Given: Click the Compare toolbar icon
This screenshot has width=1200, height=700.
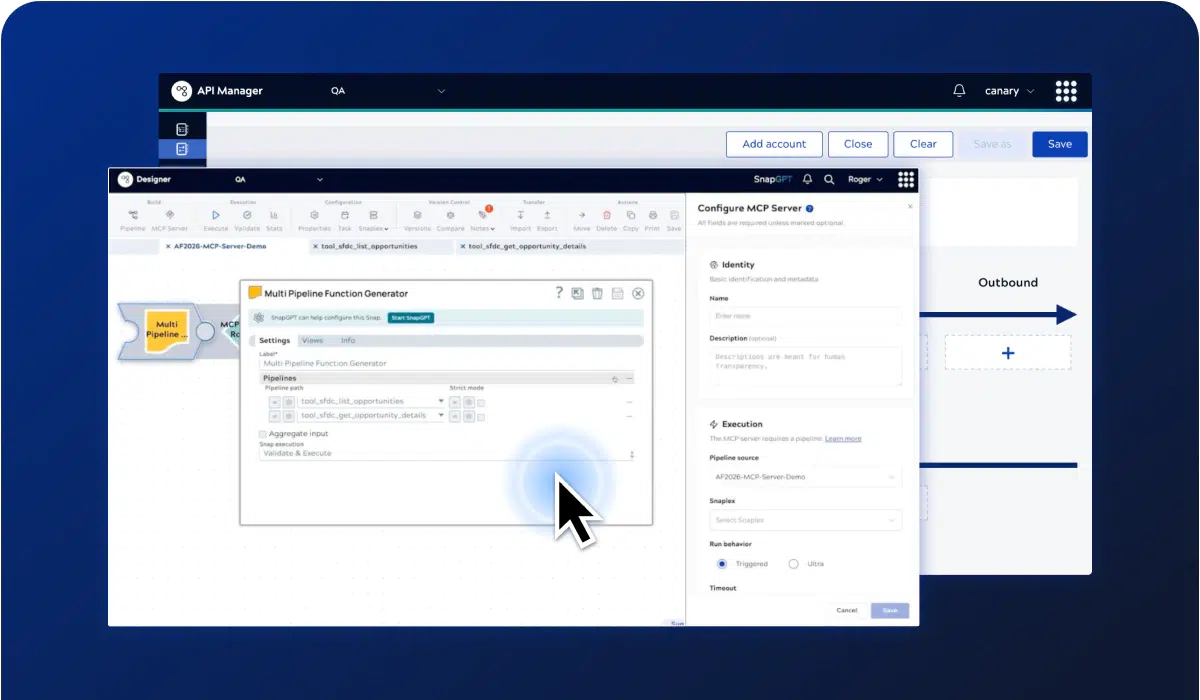Looking at the screenshot, I should pyautogui.click(x=450, y=215).
